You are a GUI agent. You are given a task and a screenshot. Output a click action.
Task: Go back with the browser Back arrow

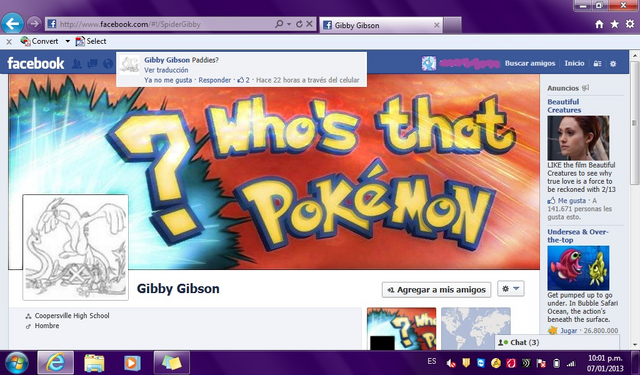pos(12,24)
